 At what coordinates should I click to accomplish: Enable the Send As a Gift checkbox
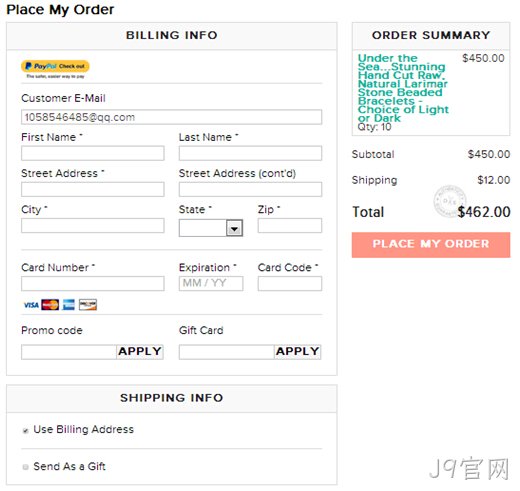tap(25, 467)
